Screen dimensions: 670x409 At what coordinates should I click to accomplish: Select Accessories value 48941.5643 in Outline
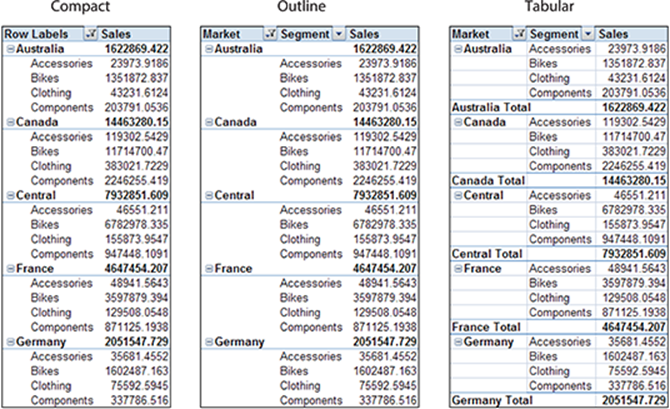tap(388, 283)
